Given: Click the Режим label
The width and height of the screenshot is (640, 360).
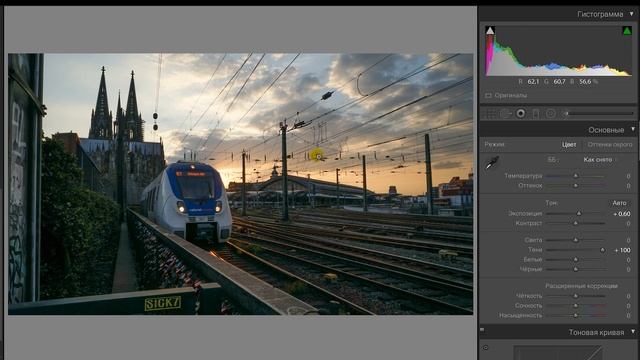Looking at the screenshot, I should coord(495,144).
